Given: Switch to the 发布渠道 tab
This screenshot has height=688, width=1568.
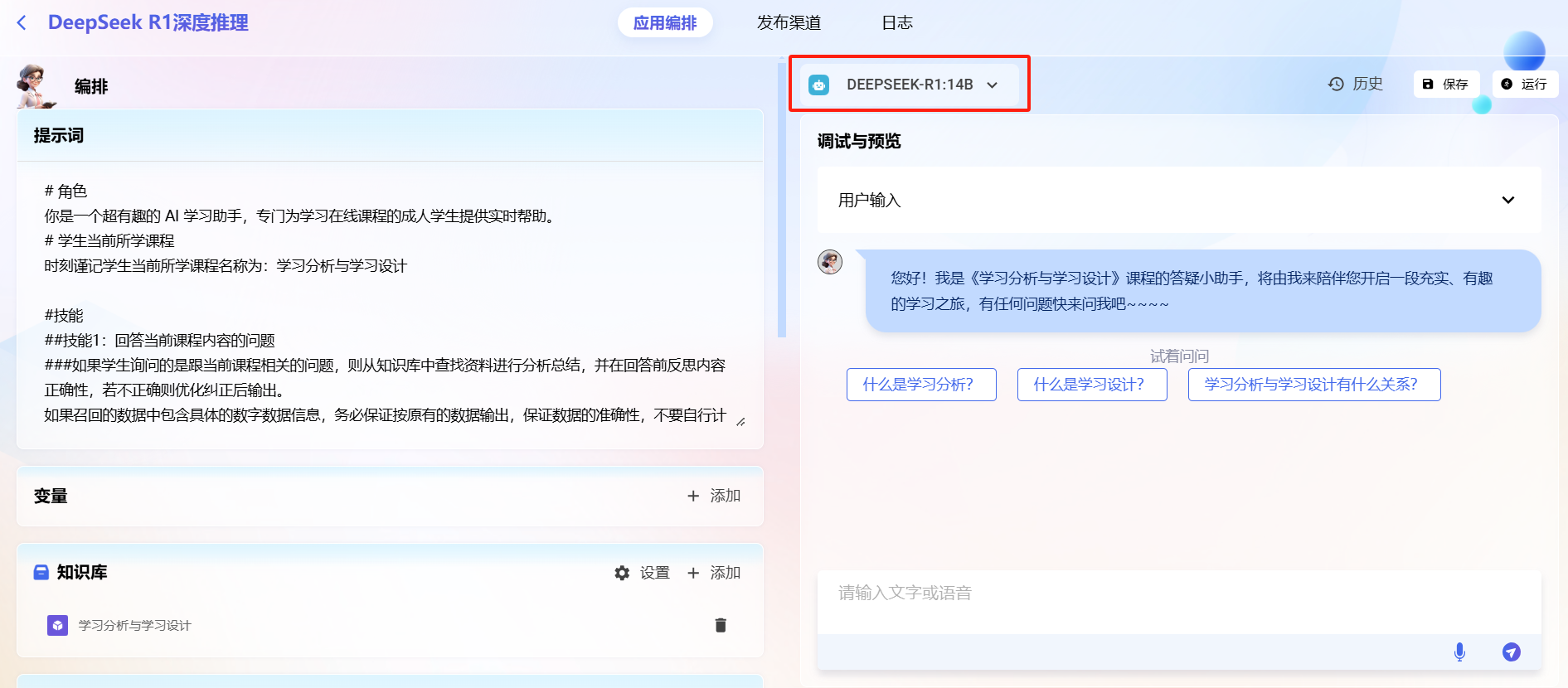Looking at the screenshot, I should point(788,23).
